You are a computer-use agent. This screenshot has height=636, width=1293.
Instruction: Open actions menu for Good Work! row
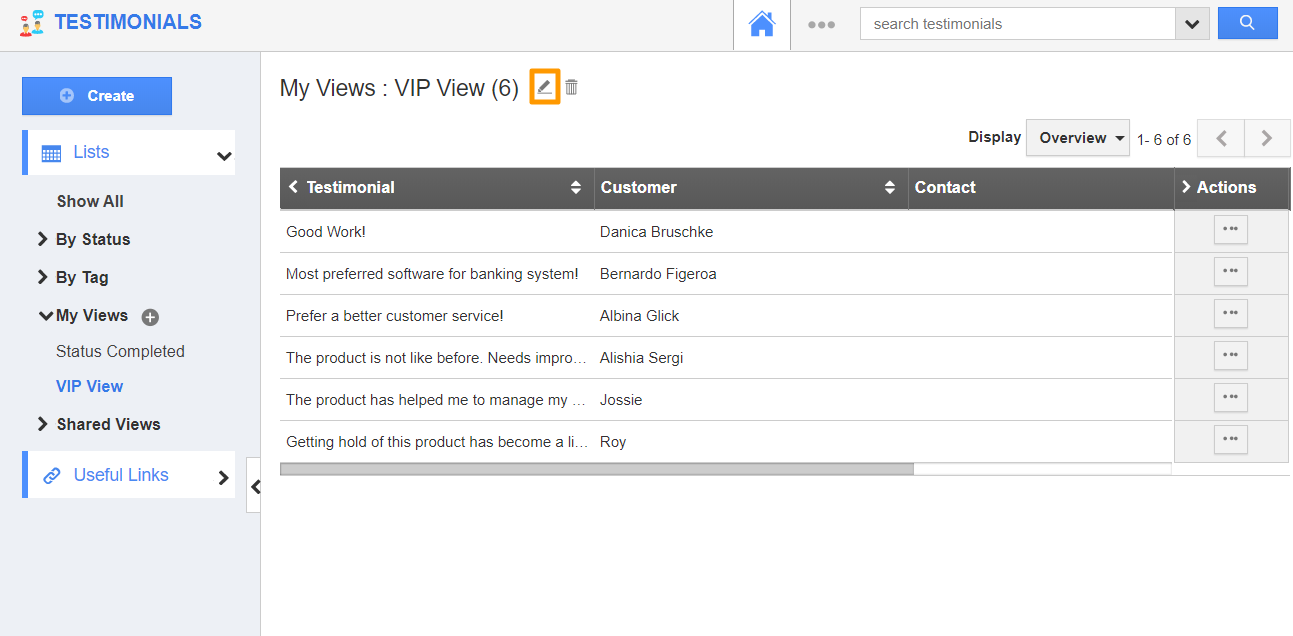[1231, 229]
